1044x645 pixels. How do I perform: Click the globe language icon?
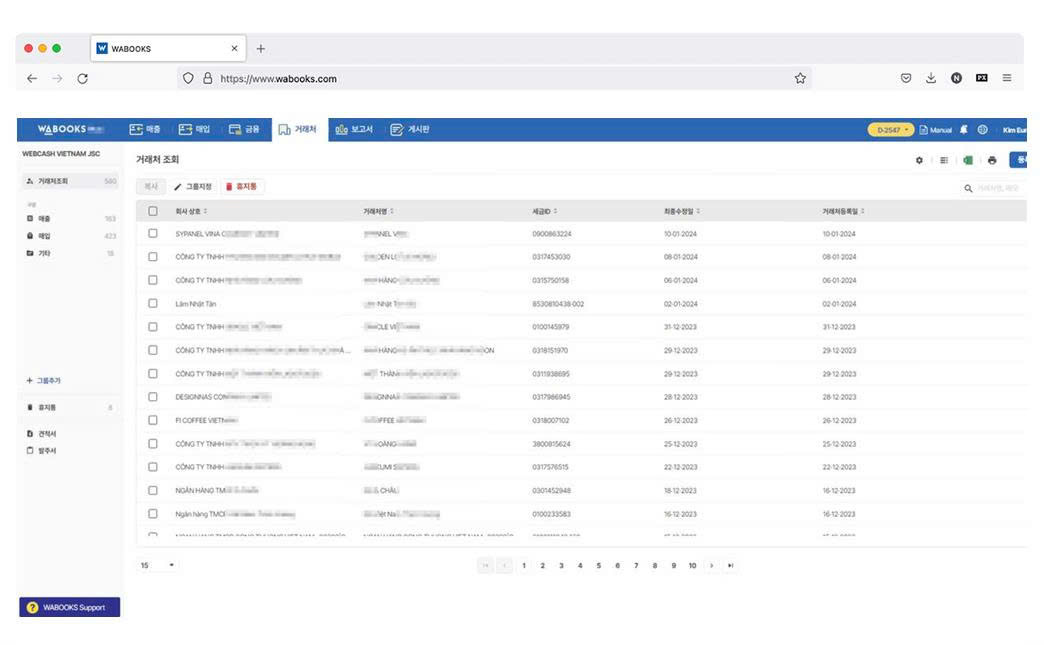point(982,130)
